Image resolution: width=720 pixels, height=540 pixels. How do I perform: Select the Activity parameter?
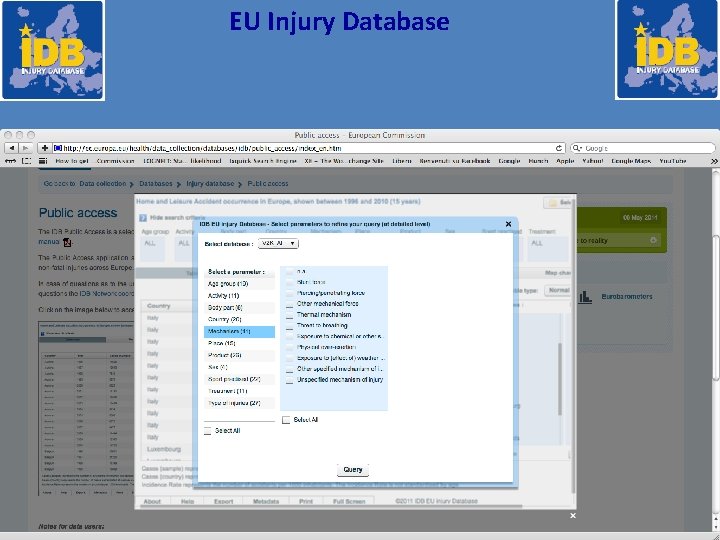[239, 296]
